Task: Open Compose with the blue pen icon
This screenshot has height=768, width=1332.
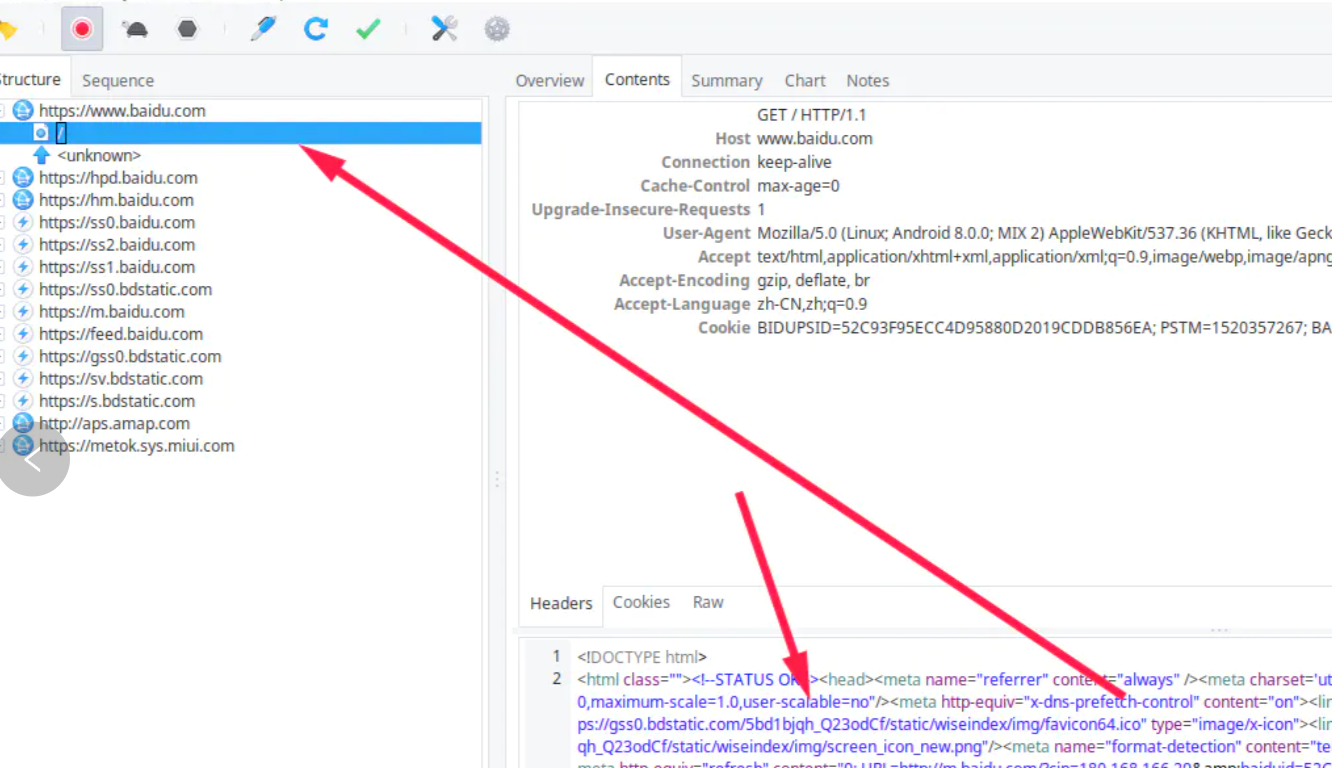Action: [263, 29]
